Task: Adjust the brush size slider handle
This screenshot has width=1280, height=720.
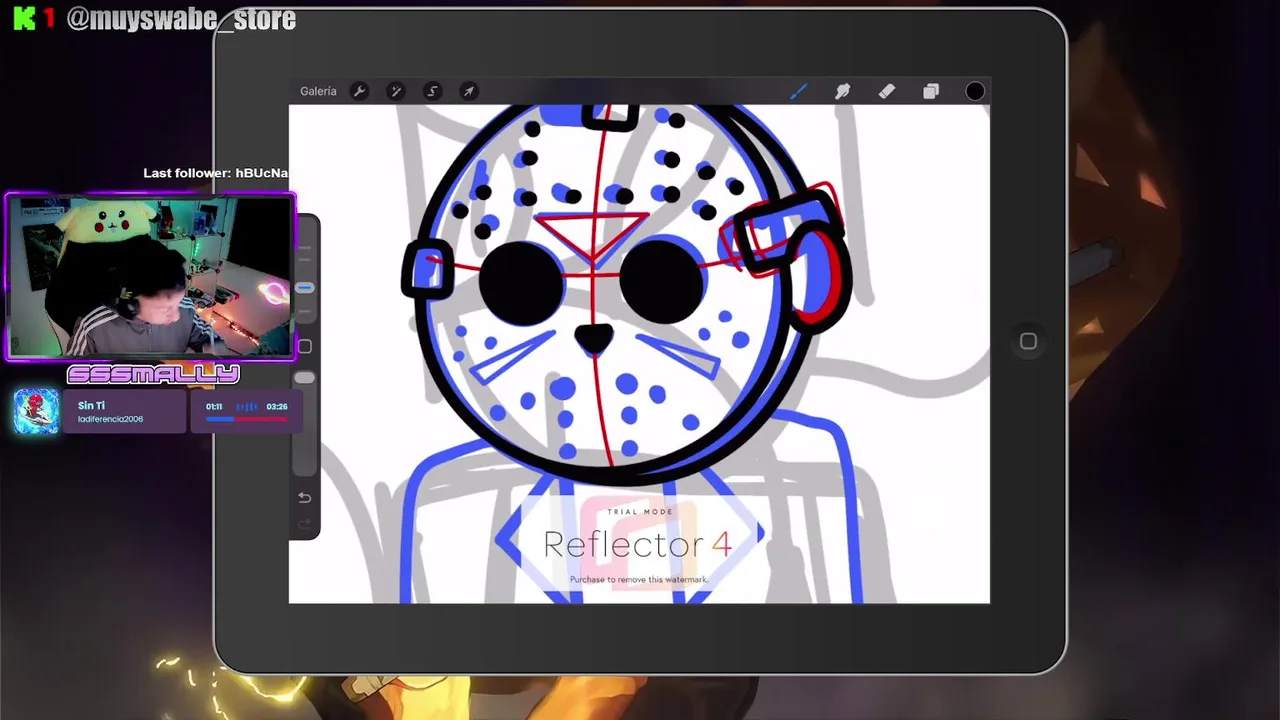Action: (304, 288)
